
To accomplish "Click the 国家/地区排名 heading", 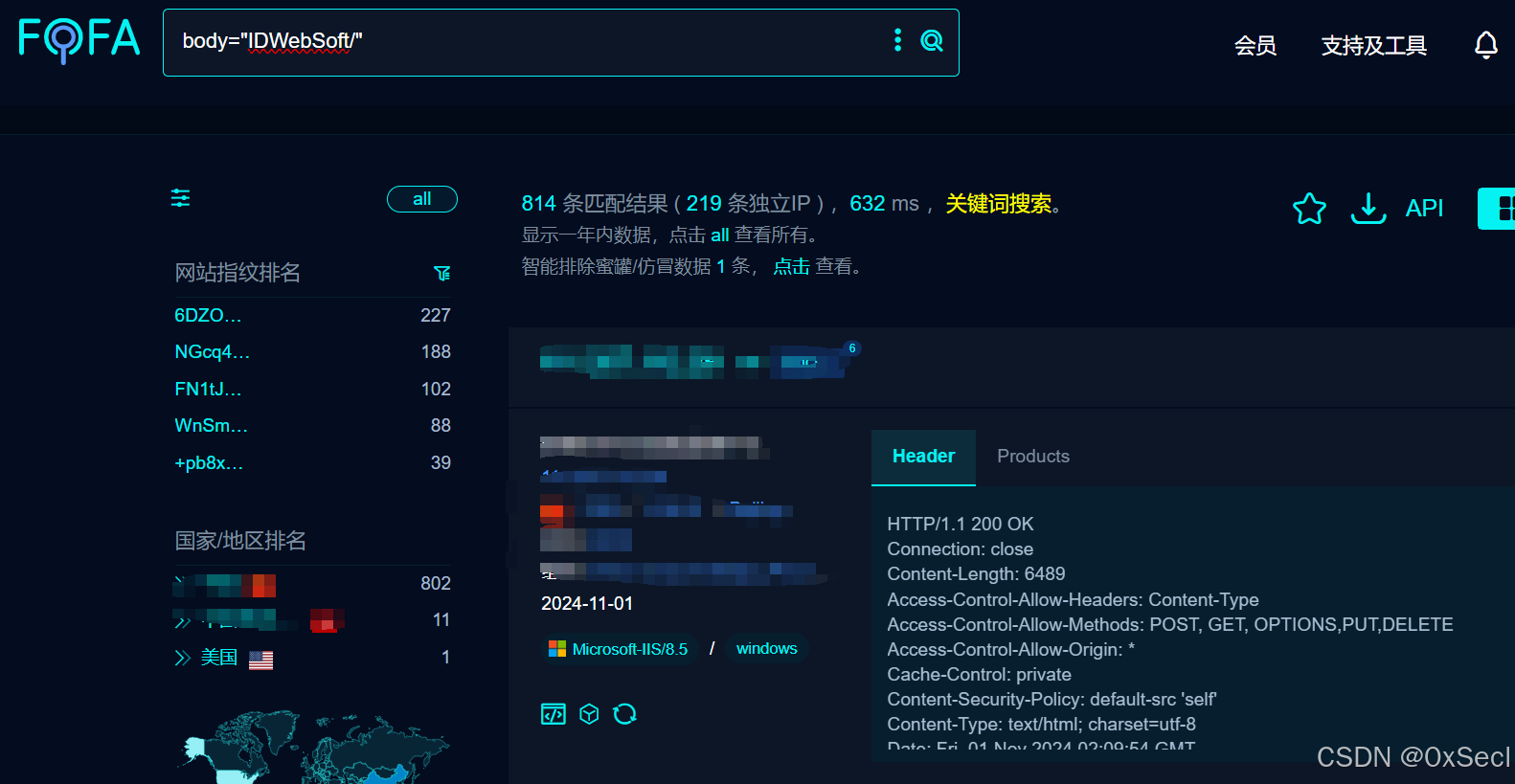I will (240, 542).
